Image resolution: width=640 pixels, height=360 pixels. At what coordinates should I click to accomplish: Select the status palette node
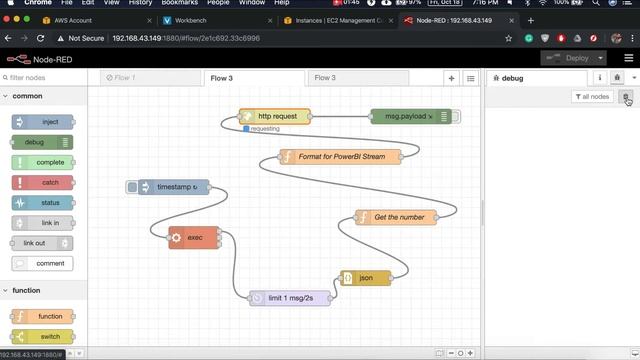coord(42,203)
